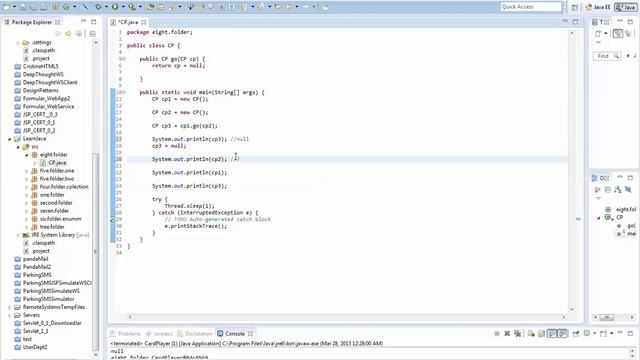The width and height of the screenshot is (640, 360).
Task: Collapse the LearnJava project node
Action: (x=9, y=139)
